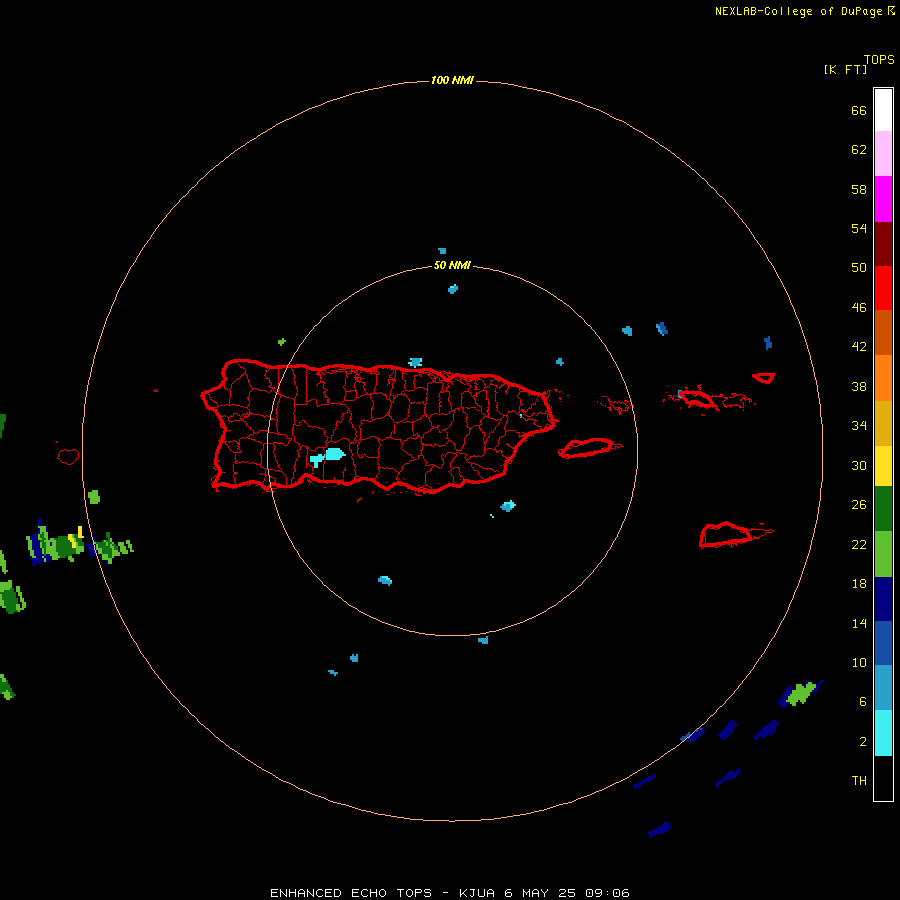Select the maroon legend swatch
This screenshot has width=900, height=900.
(x=883, y=243)
